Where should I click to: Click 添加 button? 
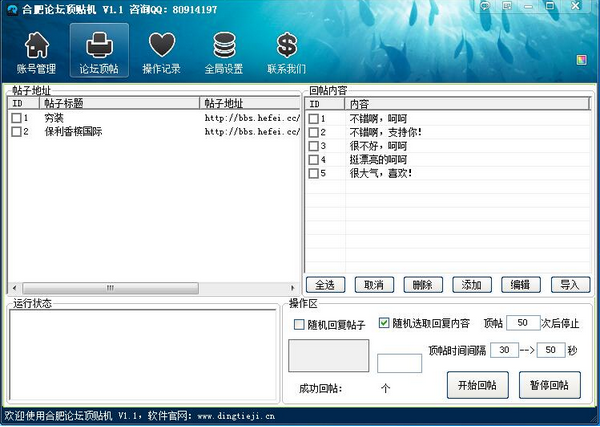coord(472,285)
